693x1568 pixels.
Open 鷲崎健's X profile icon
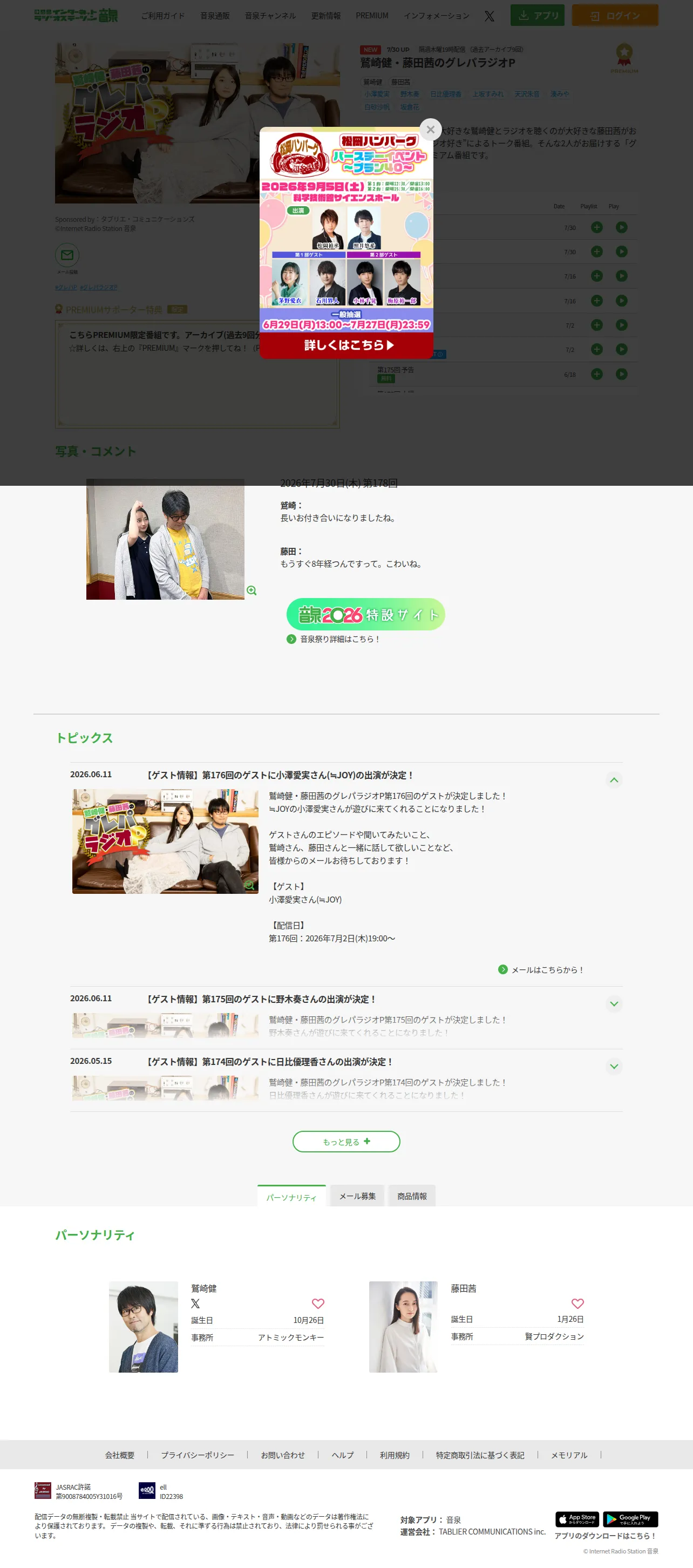tap(195, 1303)
